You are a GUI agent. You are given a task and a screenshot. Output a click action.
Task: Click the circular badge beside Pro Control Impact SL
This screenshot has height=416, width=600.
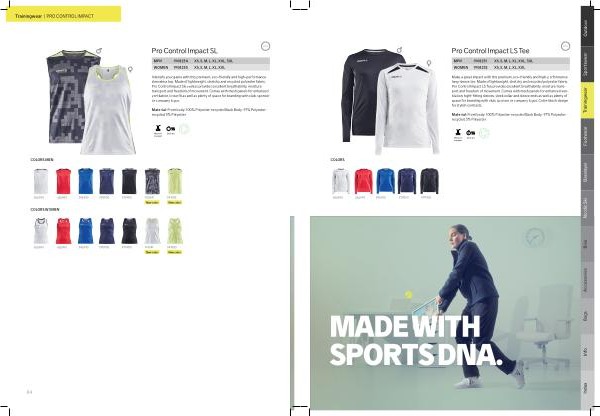coord(265,46)
